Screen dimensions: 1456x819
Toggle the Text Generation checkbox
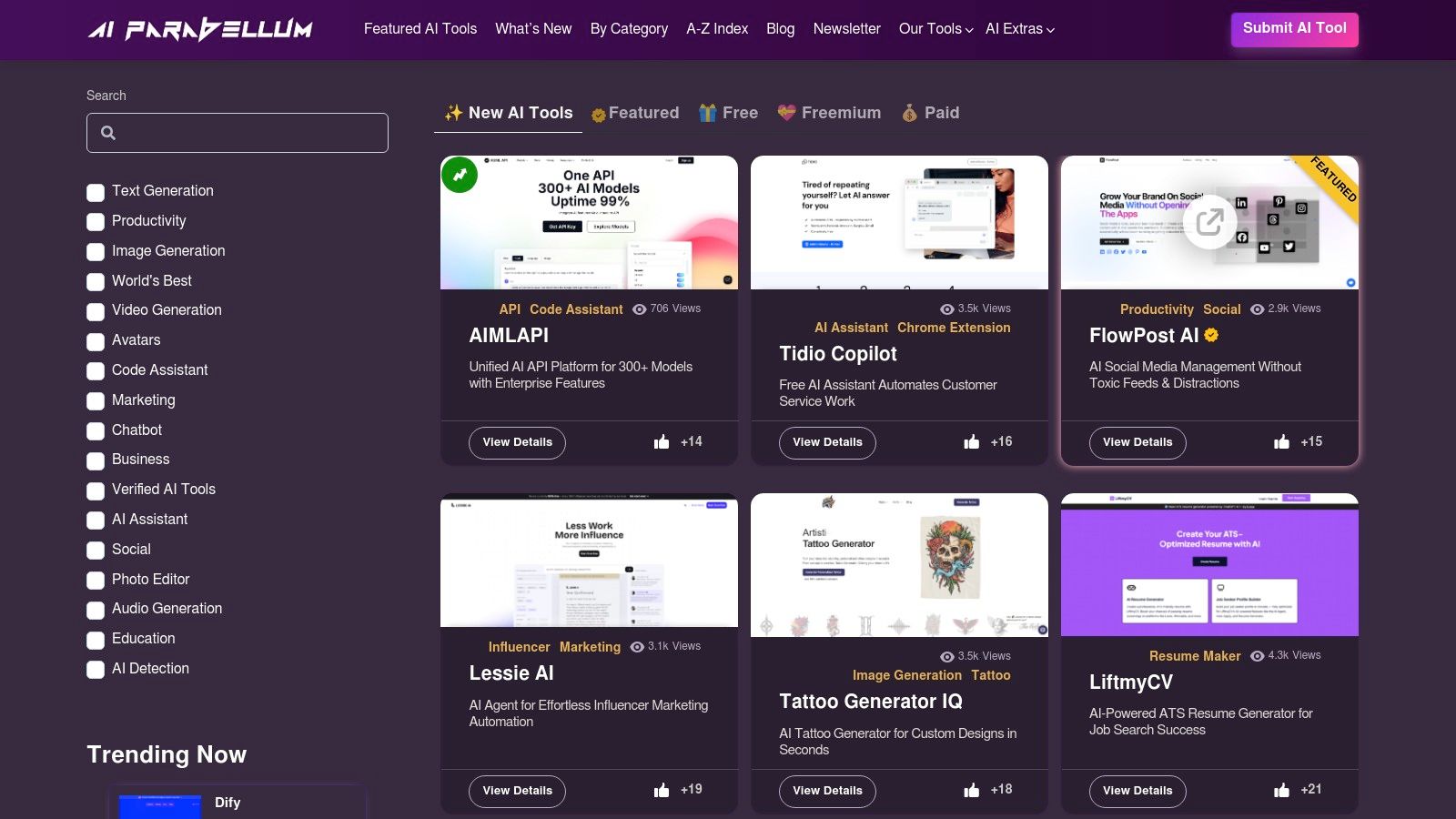click(96, 192)
